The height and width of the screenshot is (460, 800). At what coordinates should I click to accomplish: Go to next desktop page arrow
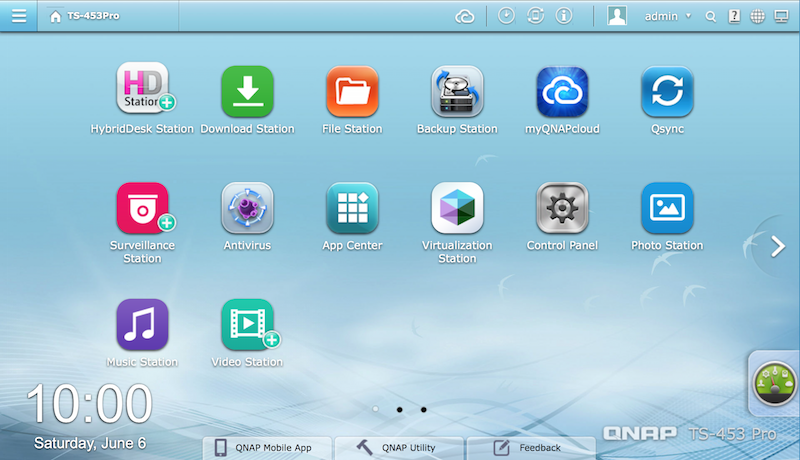pos(778,247)
